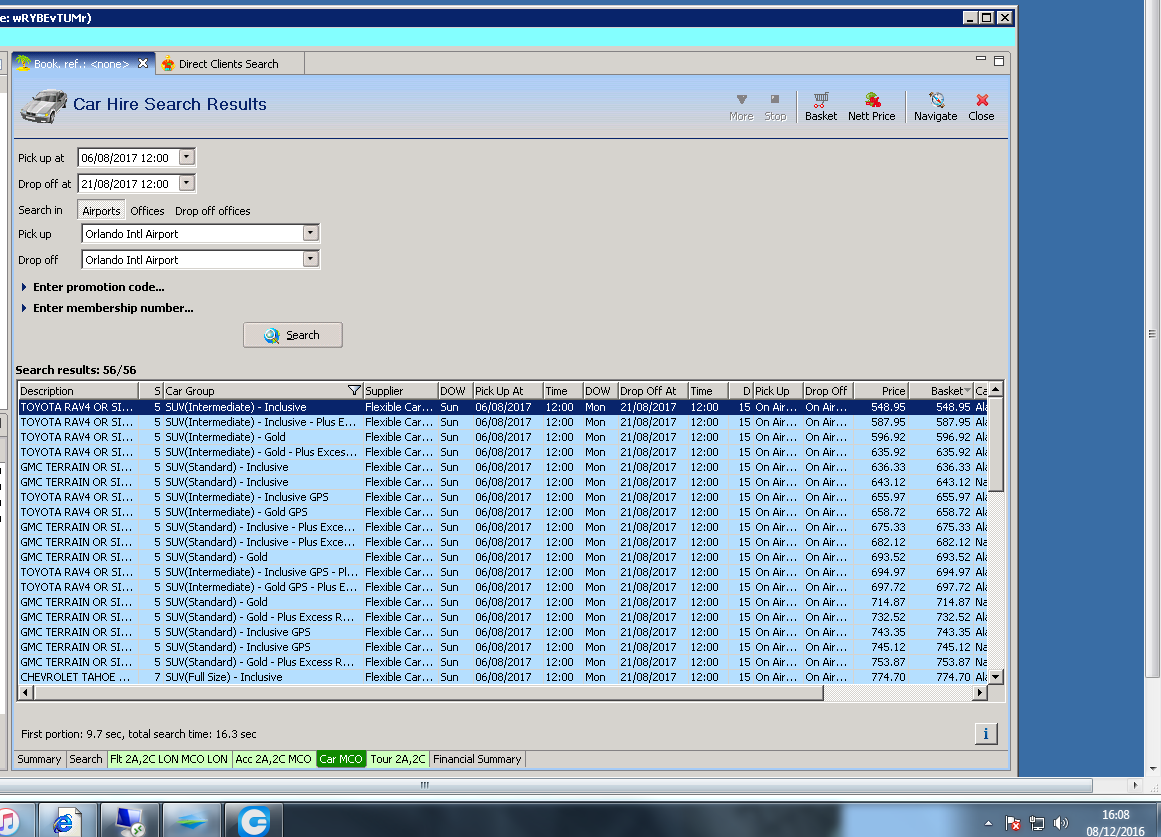Select SUV(Intermediate) - Gold row priced 596.92
Screen dimensions: 1161x837
503,437
